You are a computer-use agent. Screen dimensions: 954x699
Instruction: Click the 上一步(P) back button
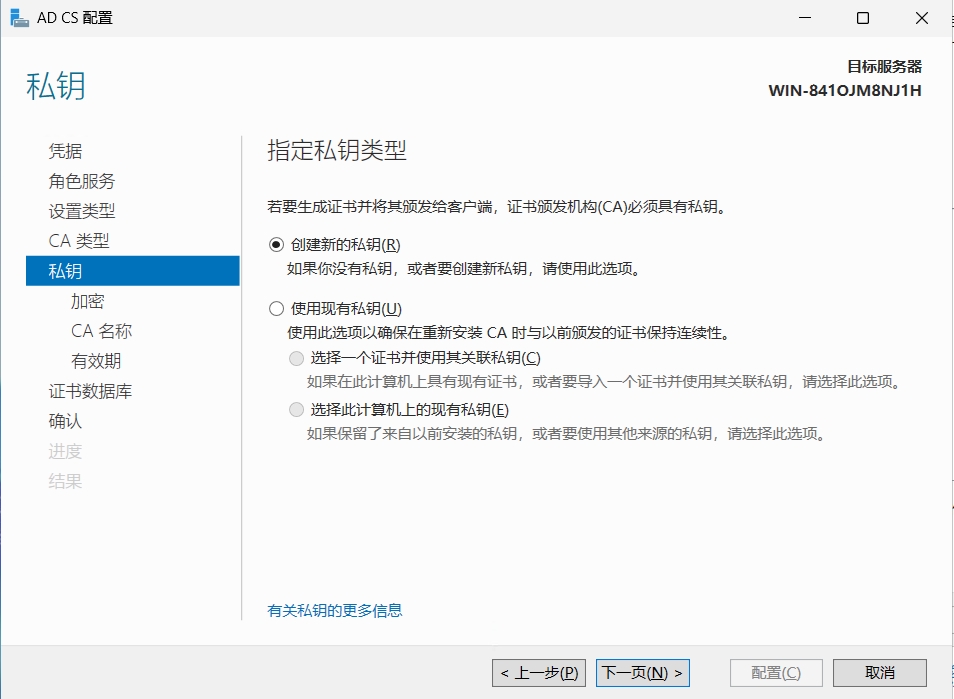tap(539, 673)
